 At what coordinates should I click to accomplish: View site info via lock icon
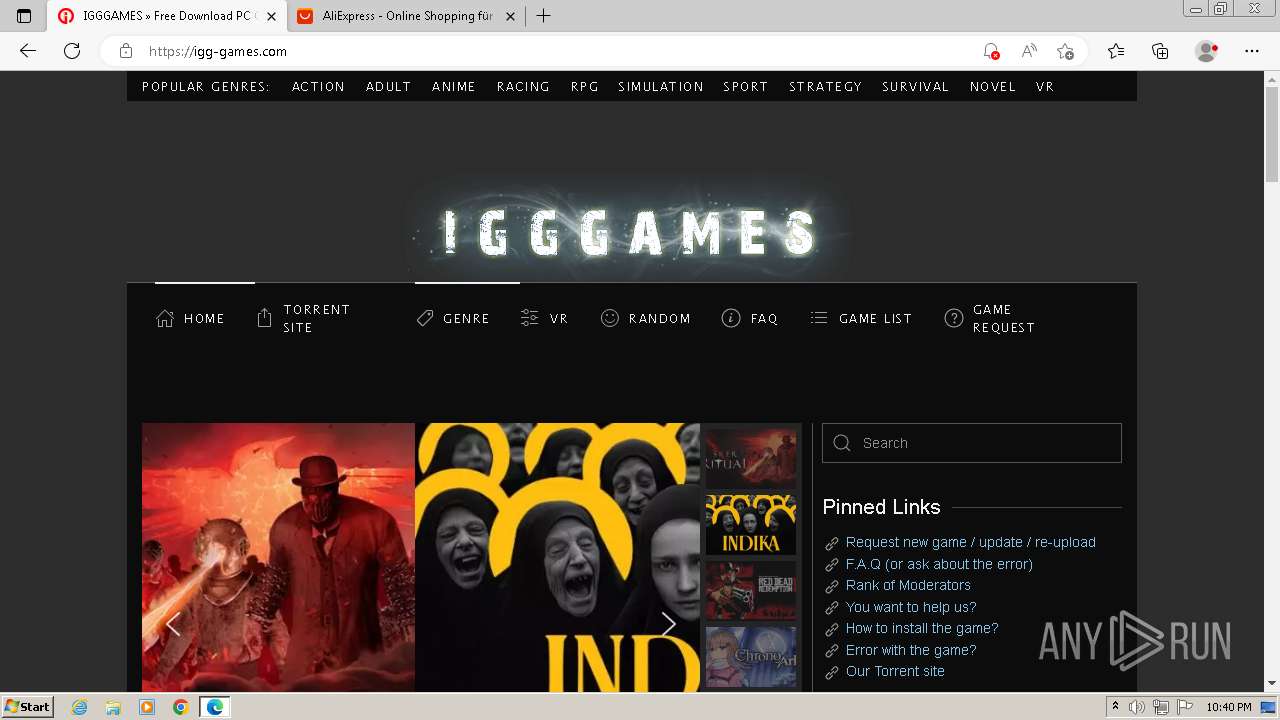[x=126, y=51]
